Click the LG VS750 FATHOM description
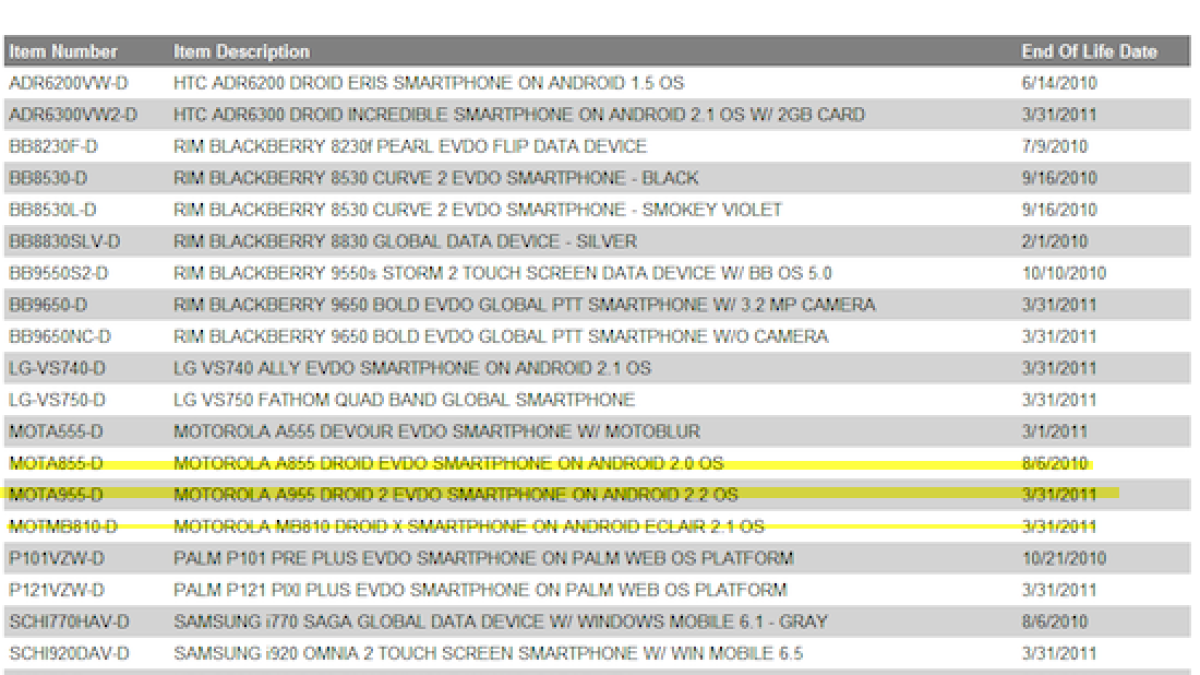Viewport: 1200px width, 675px height. (404, 400)
